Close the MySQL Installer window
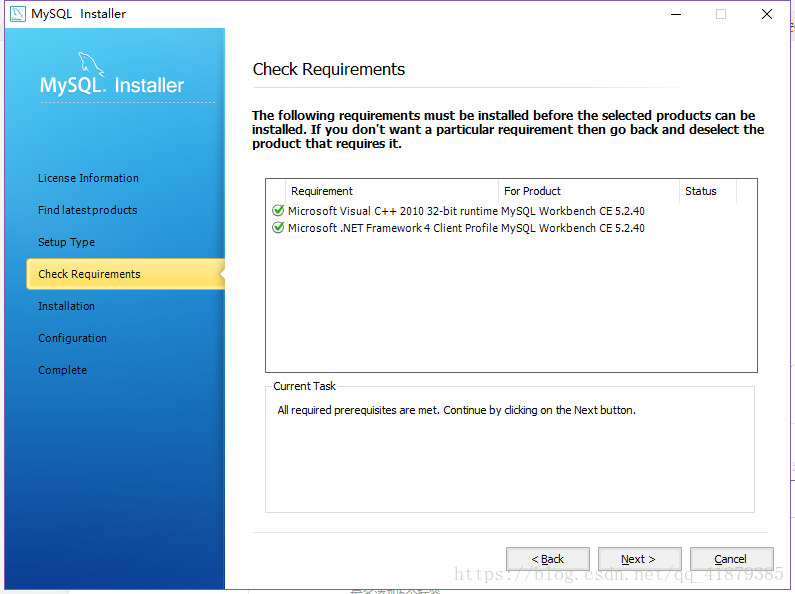The width and height of the screenshot is (795, 594). (767, 14)
